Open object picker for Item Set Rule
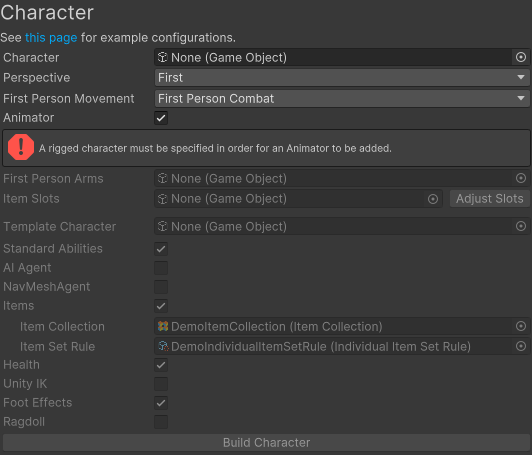 (x=521, y=346)
